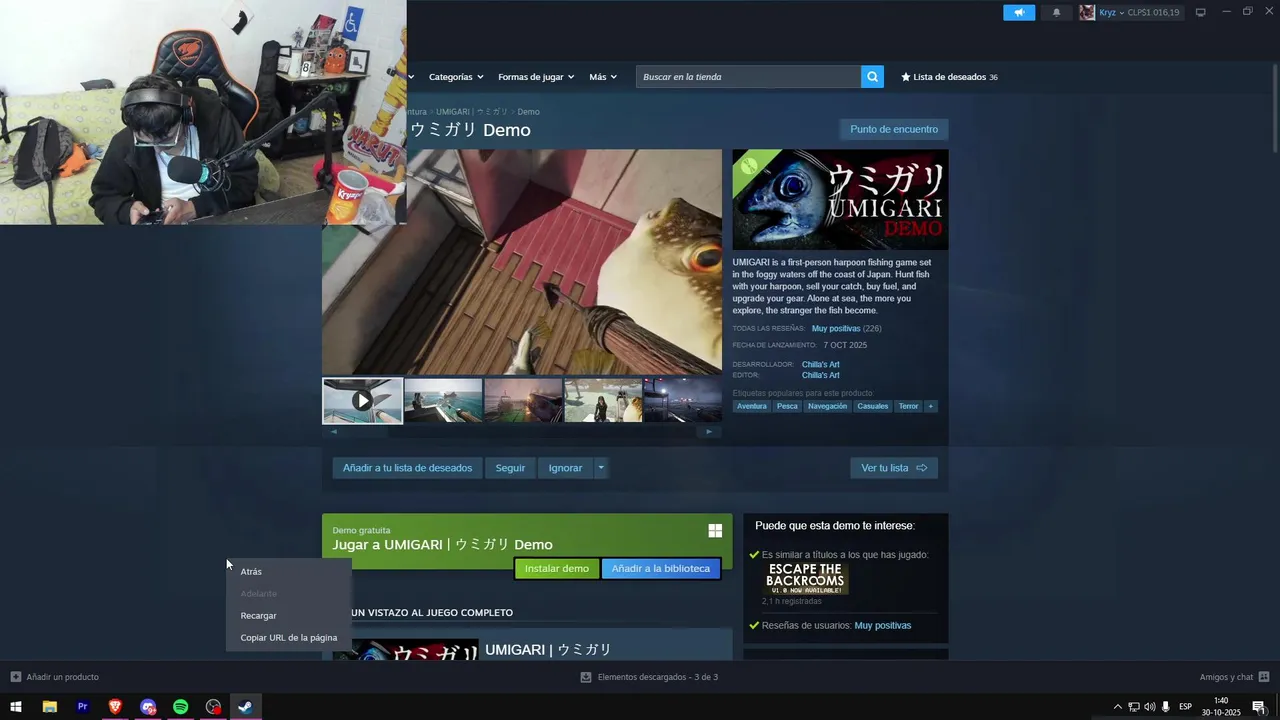Image resolution: width=1280 pixels, height=720 pixels.
Task: Click the Kryz profile avatar
Action: (1087, 12)
